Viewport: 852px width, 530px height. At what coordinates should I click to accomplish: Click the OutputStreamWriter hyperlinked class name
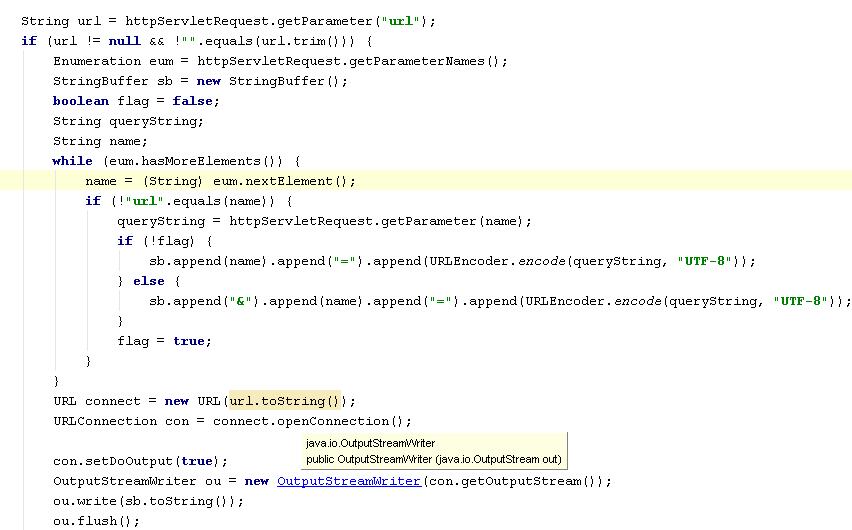[349, 481]
